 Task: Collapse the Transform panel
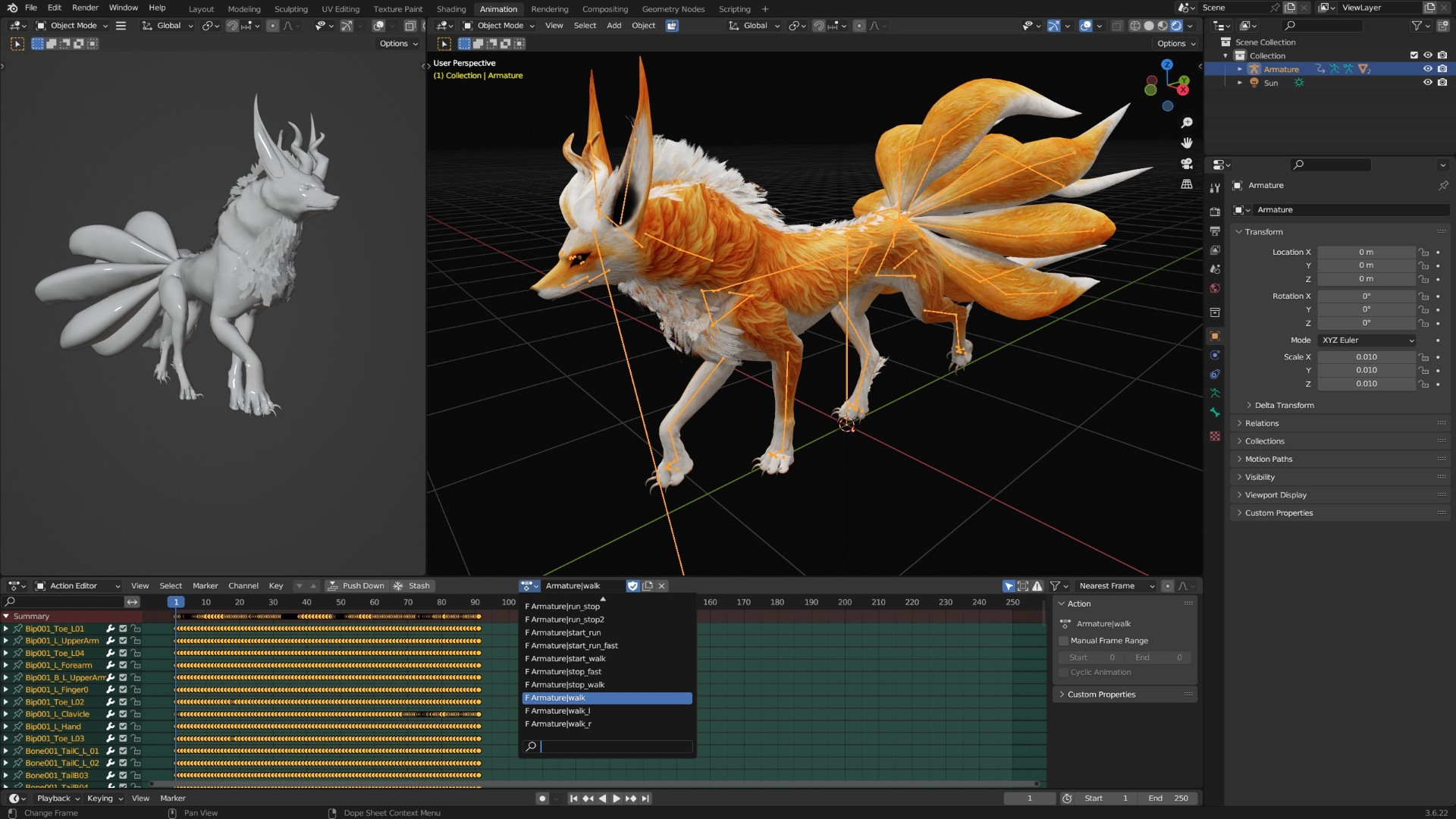[x=1263, y=232]
